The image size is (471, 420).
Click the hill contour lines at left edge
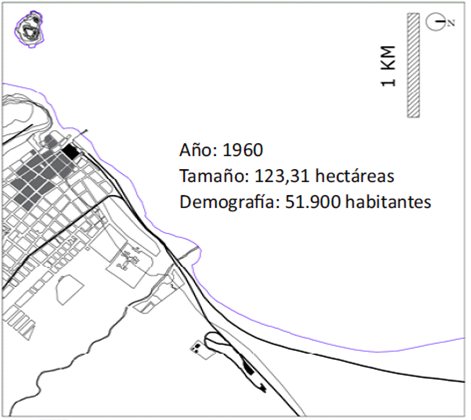coord(25,113)
